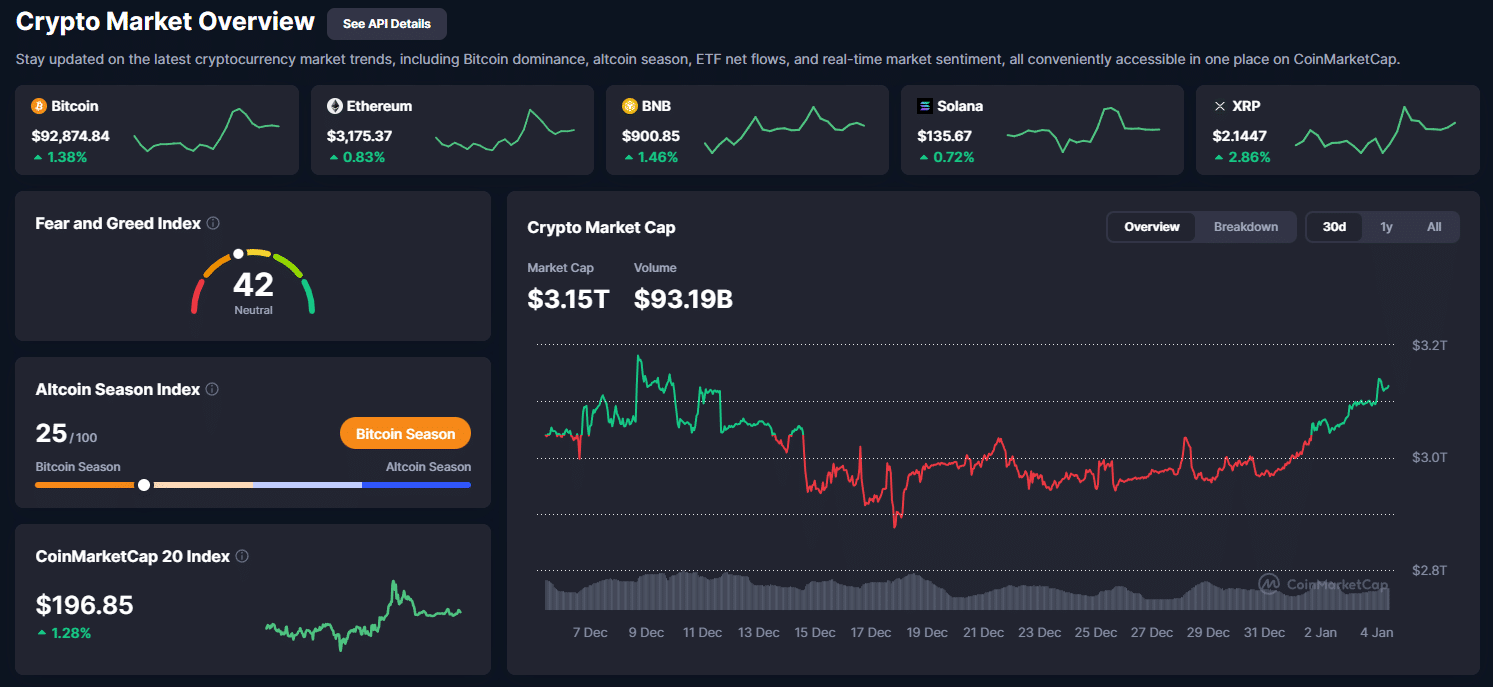
Task: Click the 4 Jan date label on chart
Action: point(1376,632)
